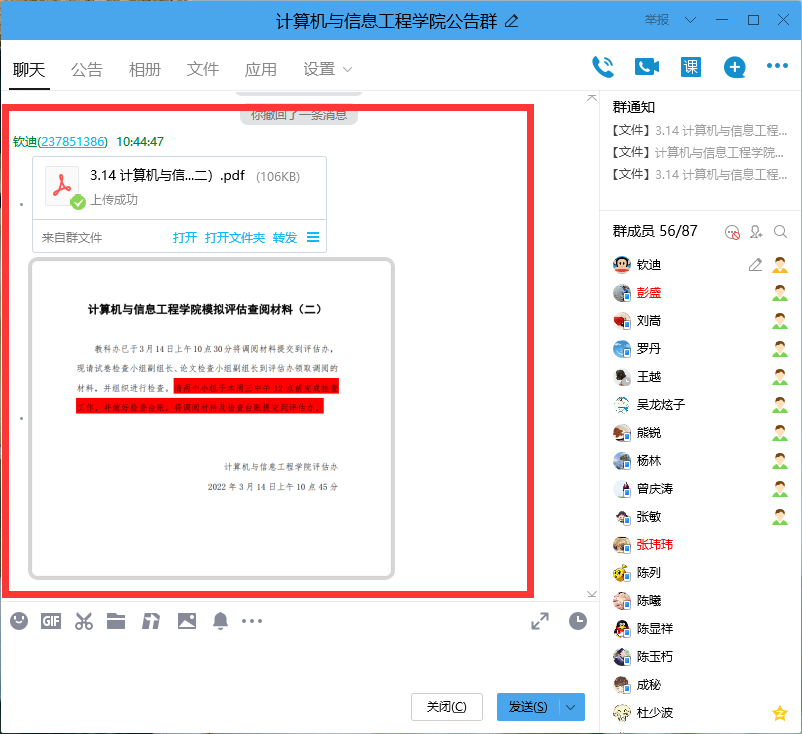Open the PDF with the 打开 link
The height and width of the screenshot is (734, 802).
pyautogui.click(x=186, y=237)
